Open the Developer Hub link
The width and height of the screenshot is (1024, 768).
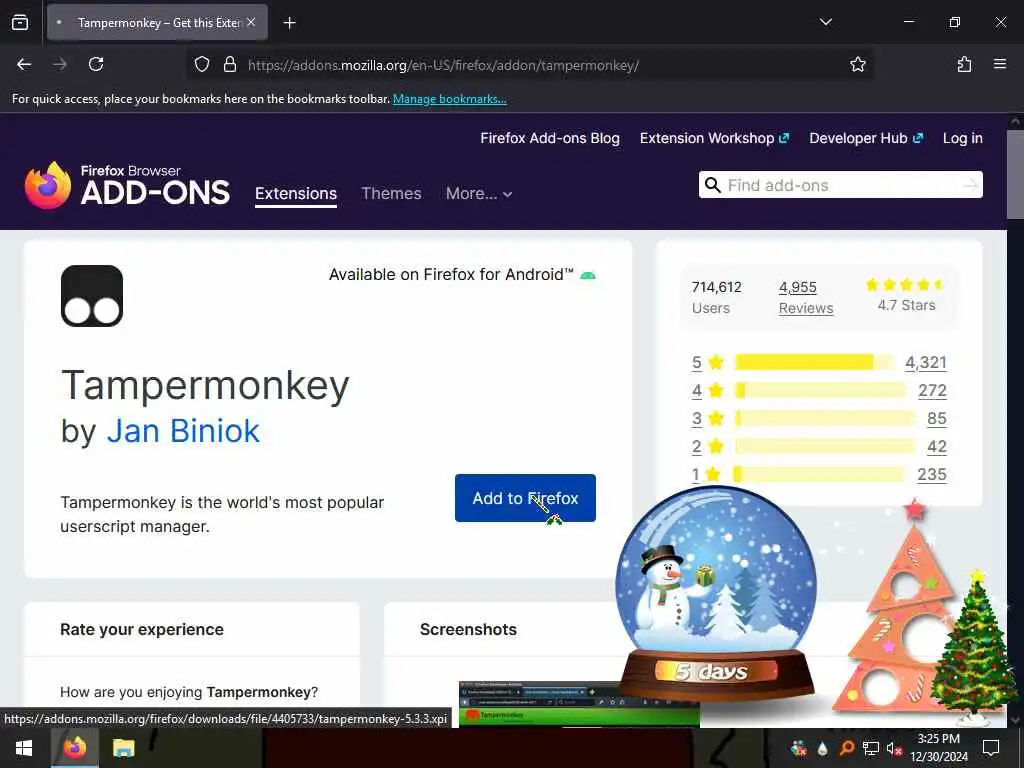[x=866, y=138]
